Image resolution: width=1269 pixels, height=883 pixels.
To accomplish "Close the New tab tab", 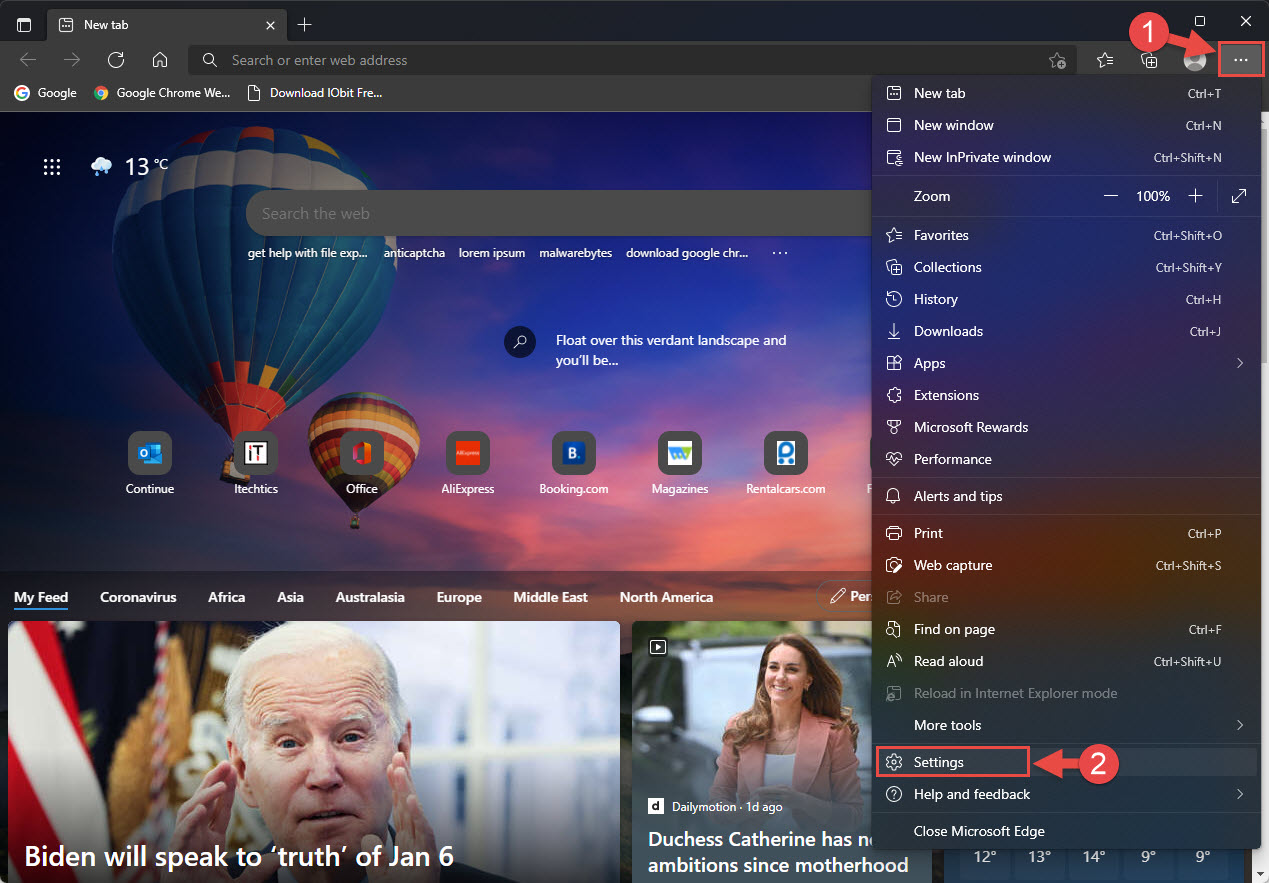I will click(x=271, y=24).
